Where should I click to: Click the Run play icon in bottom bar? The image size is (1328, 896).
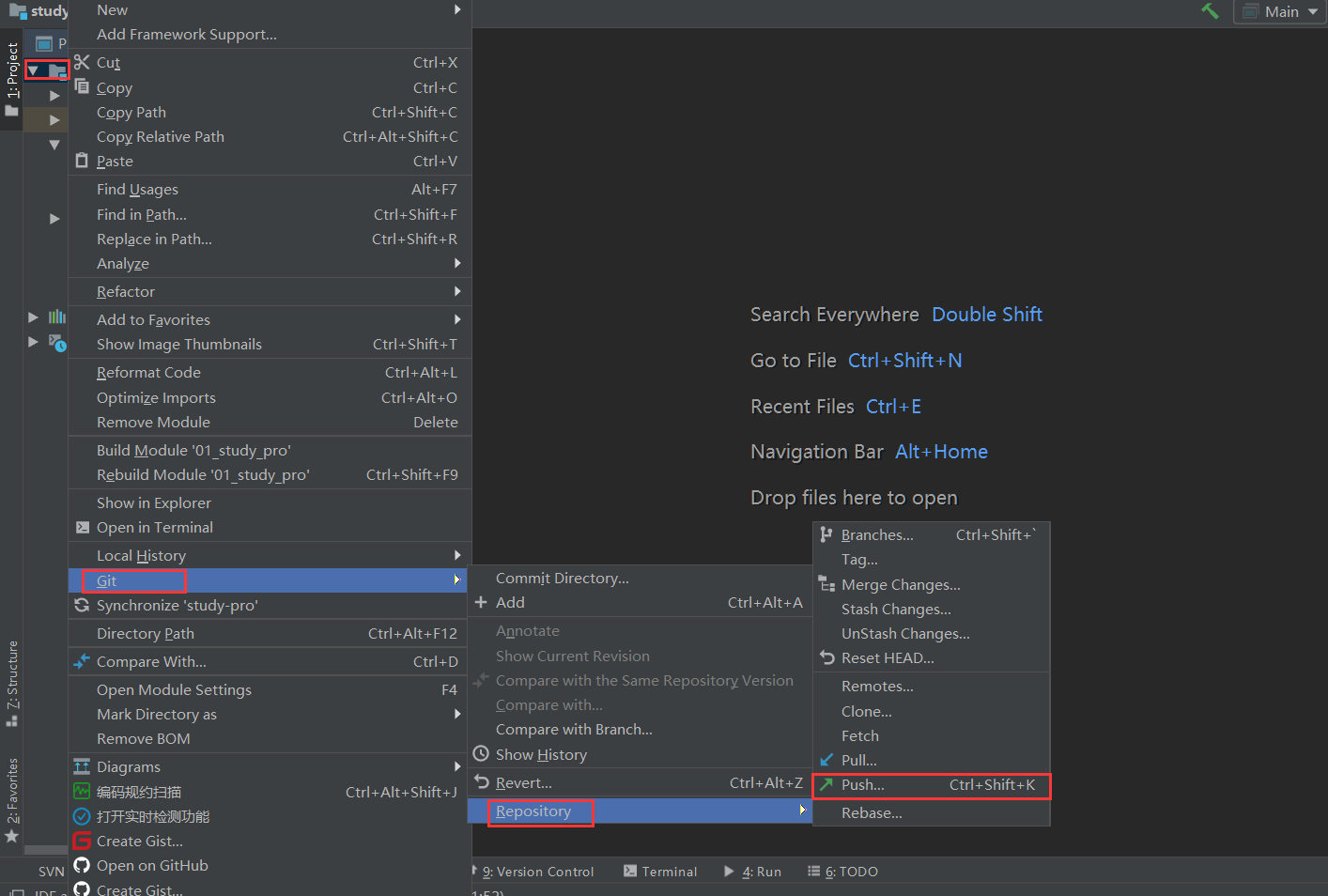point(729,871)
